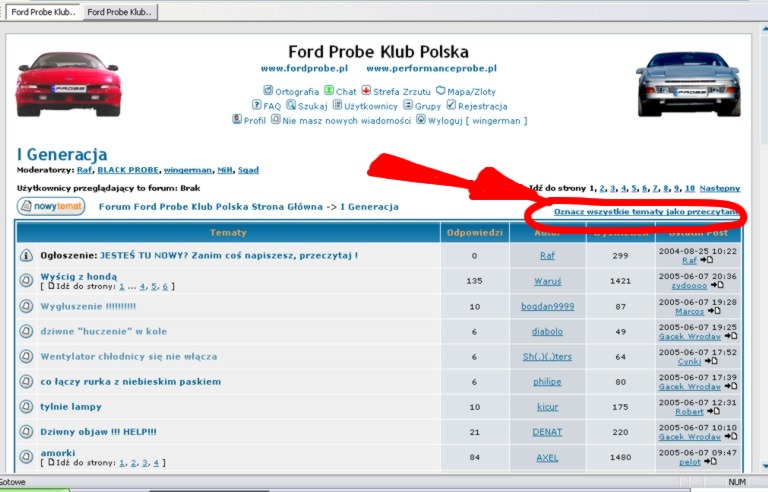768x492 pixels.
Task: Click the Mapa/Zloty icon
Action: pyautogui.click(x=440, y=91)
